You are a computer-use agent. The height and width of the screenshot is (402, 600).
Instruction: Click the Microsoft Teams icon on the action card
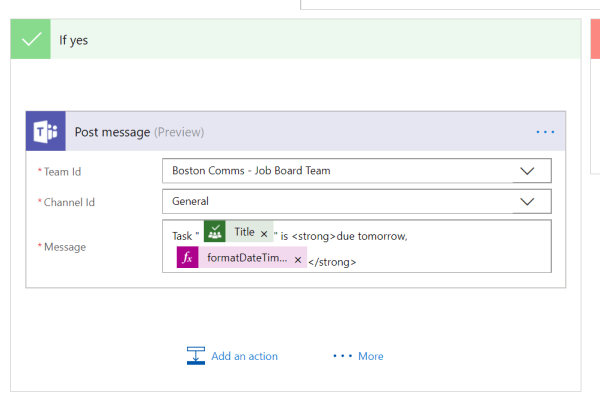tap(46, 132)
